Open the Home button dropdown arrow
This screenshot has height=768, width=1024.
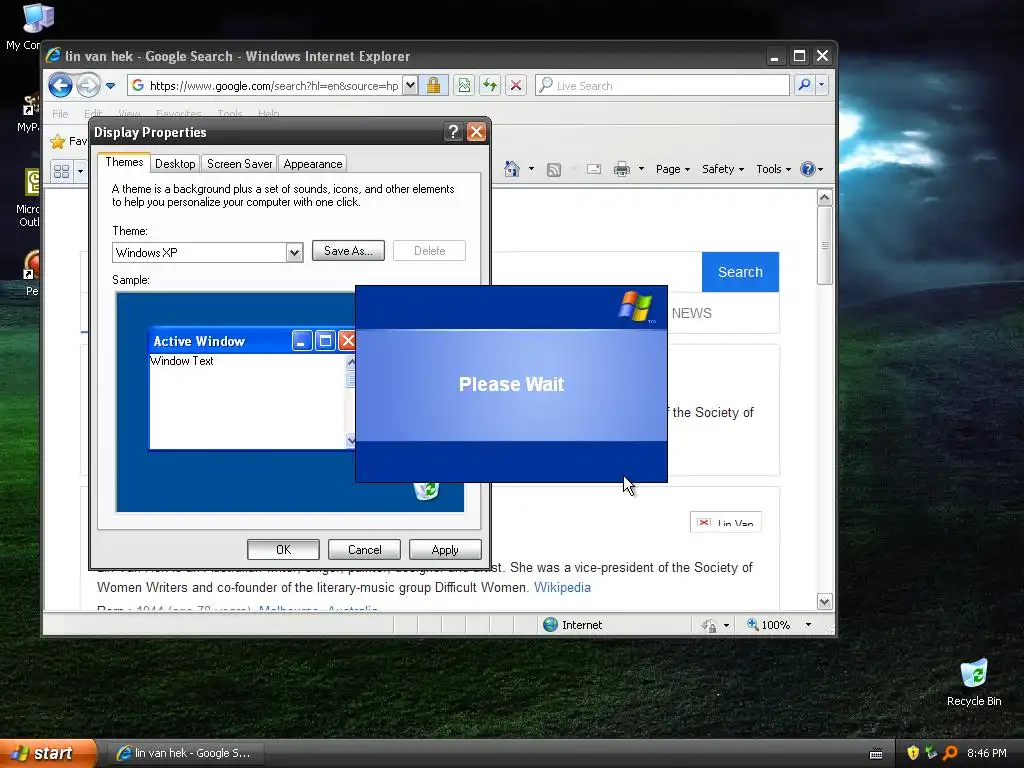pos(531,169)
